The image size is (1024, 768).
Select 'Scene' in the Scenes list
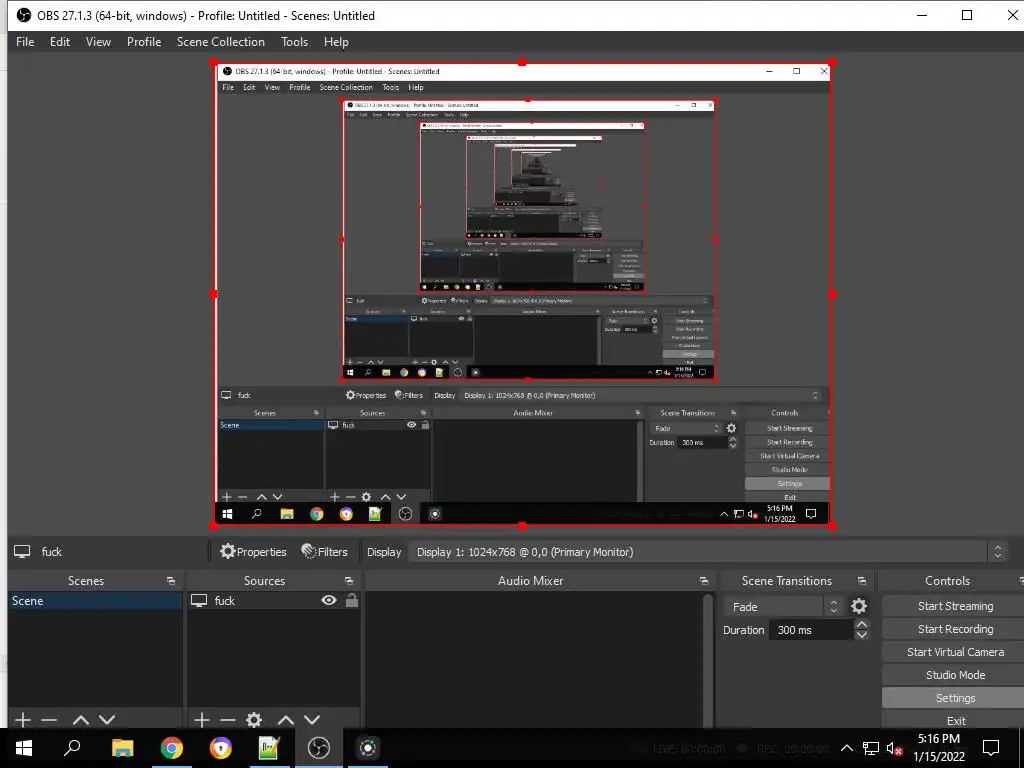point(95,601)
